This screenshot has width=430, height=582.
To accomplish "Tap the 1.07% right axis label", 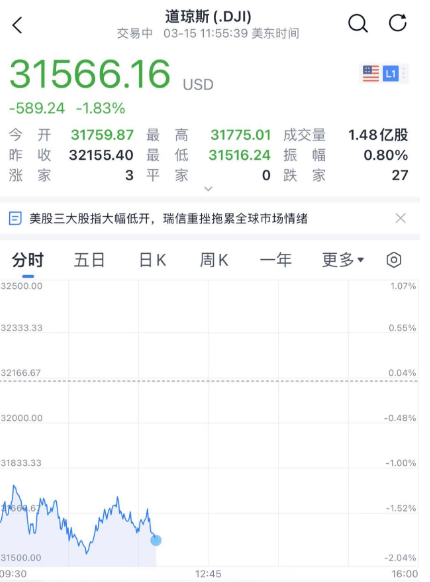I will pyautogui.click(x=403, y=286).
